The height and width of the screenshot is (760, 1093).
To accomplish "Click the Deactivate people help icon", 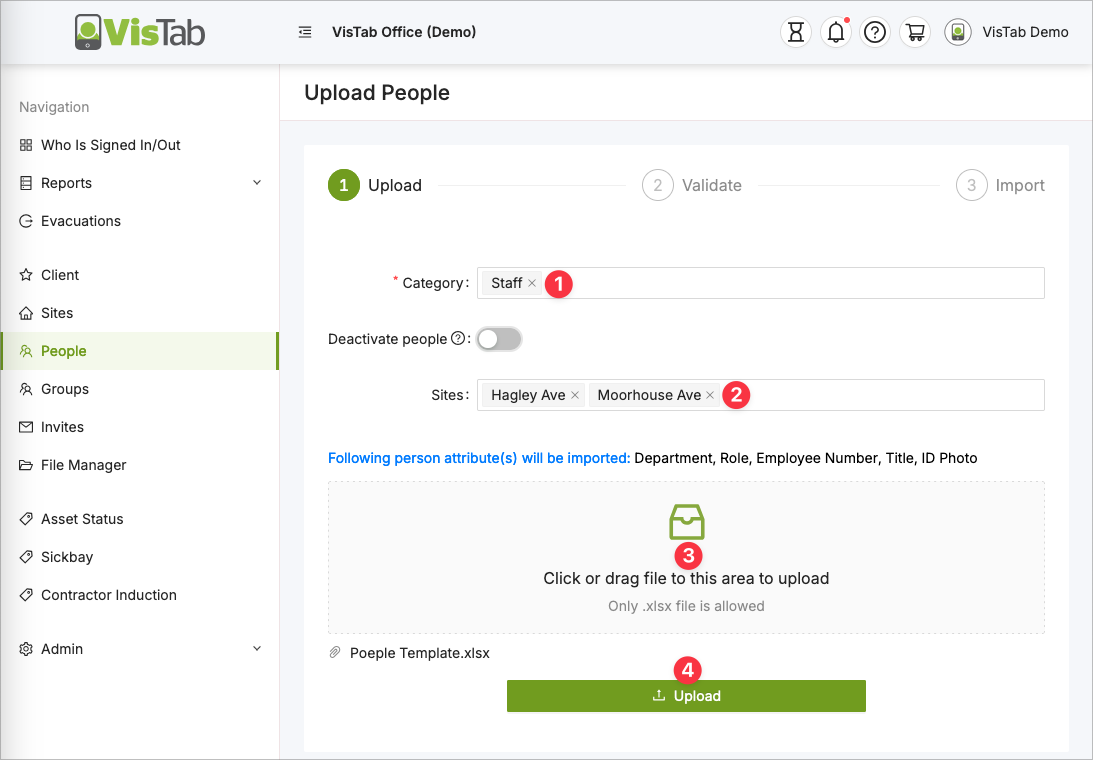I will [x=458, y=339].
